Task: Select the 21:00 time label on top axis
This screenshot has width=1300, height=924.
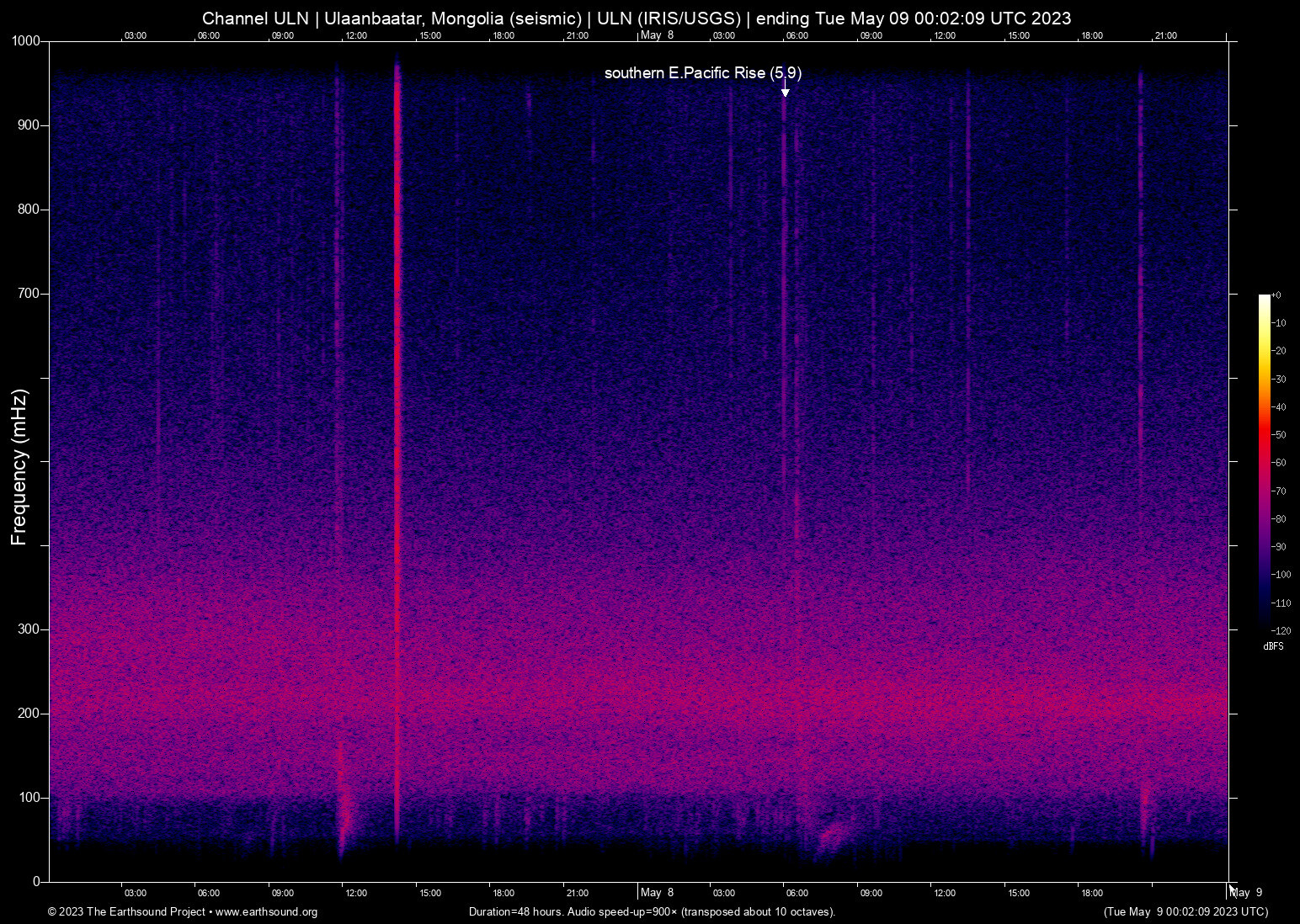Action: [x=578, y=35]
